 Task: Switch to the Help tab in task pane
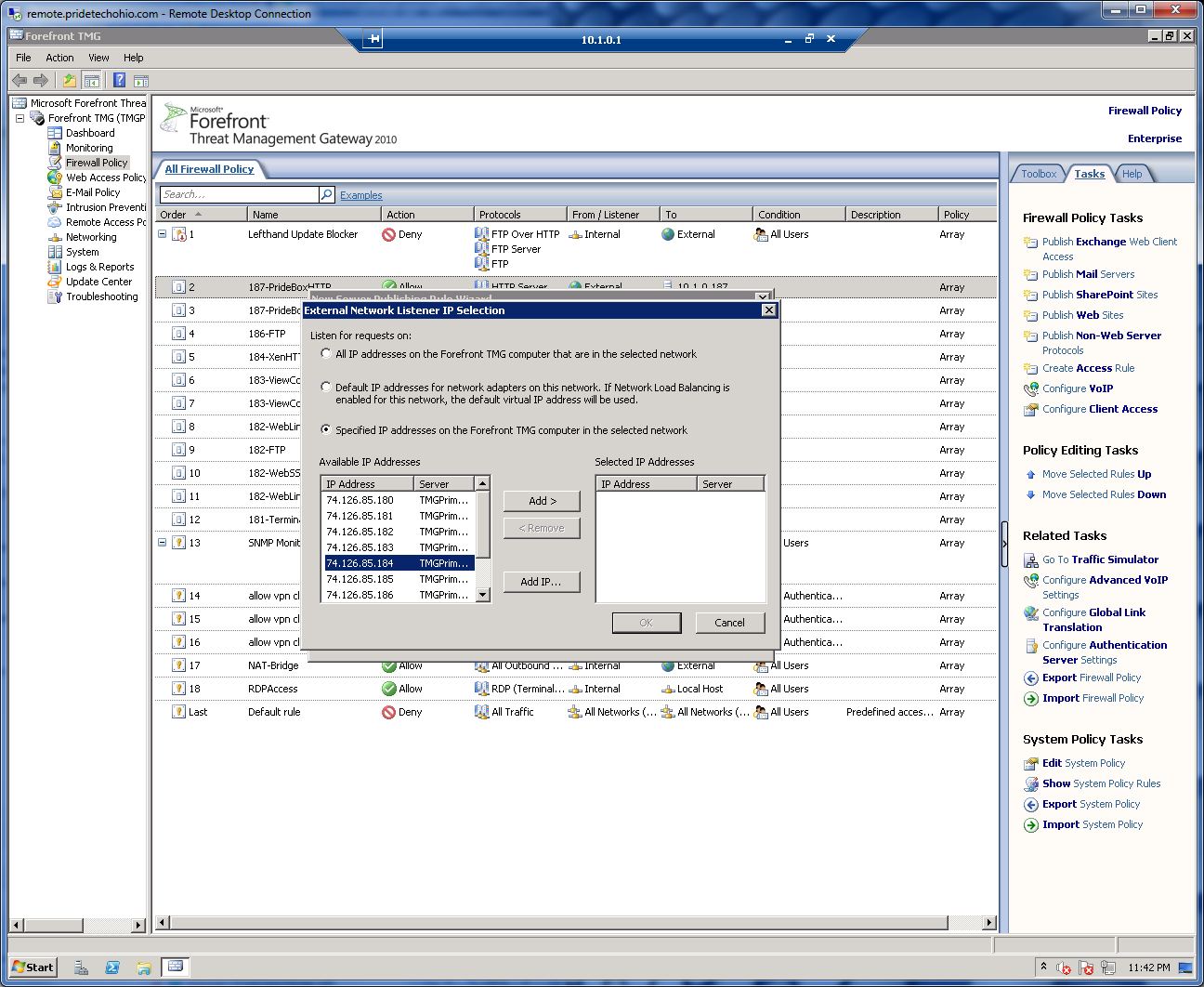pyautogui.click(x=1132, y=174)
